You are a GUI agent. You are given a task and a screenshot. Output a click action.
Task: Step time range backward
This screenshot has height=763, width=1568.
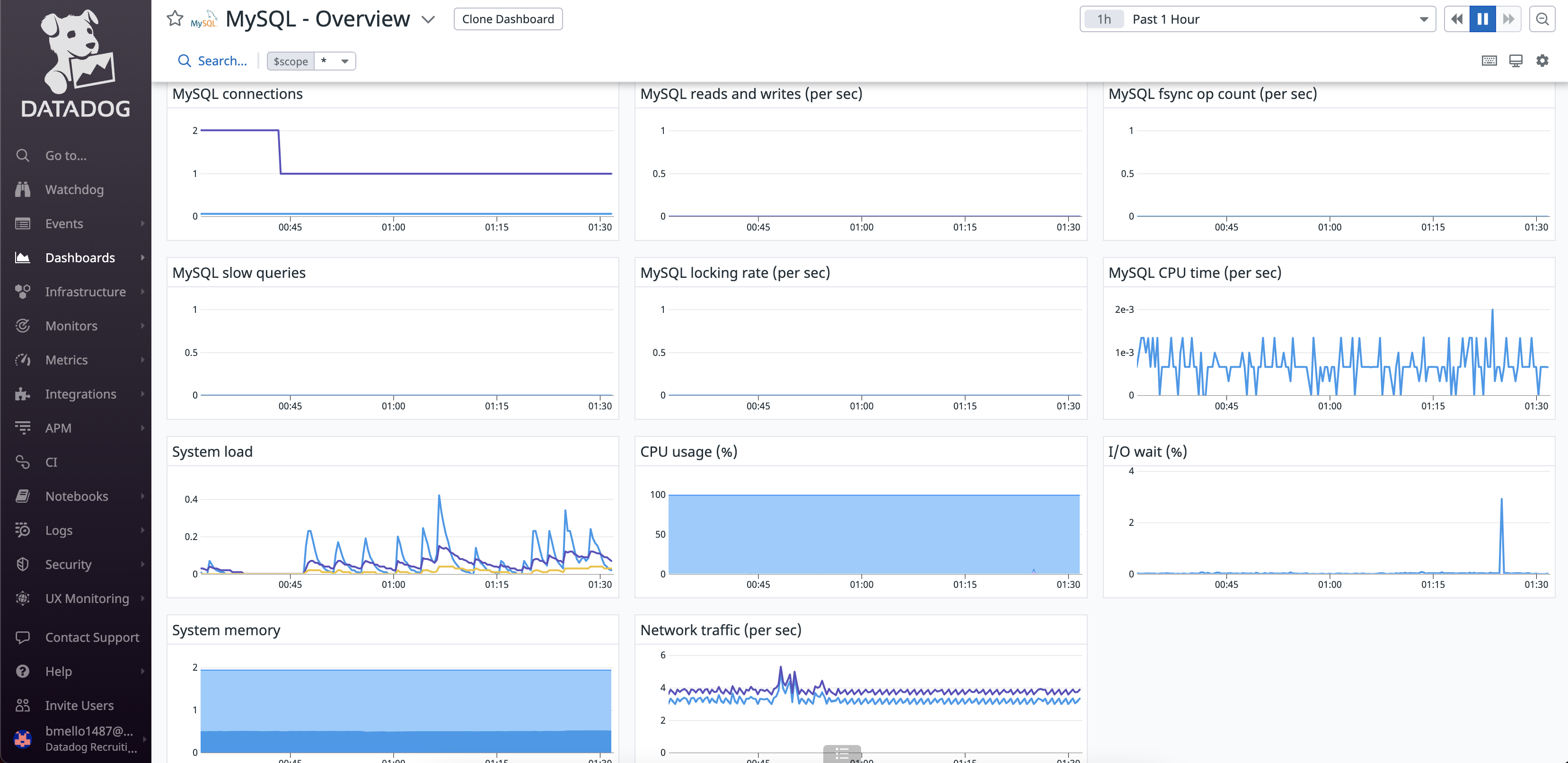click(1457, 19)
